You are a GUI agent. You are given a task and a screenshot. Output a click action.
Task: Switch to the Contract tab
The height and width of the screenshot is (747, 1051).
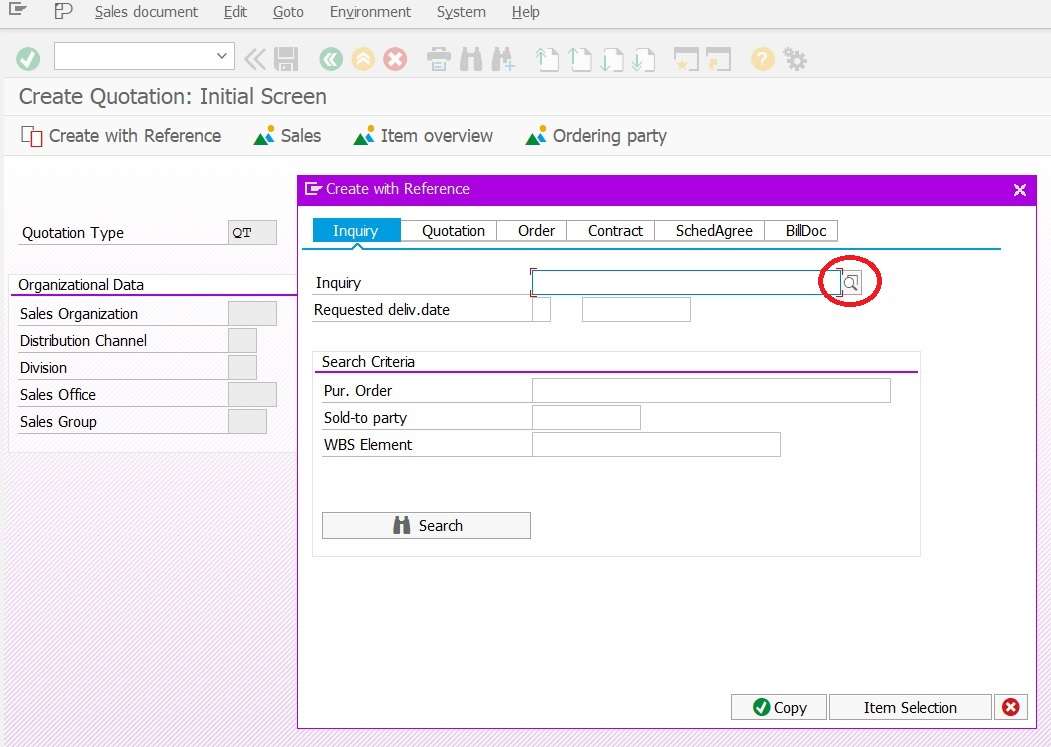pyautogui.click(x=611, y=230)
